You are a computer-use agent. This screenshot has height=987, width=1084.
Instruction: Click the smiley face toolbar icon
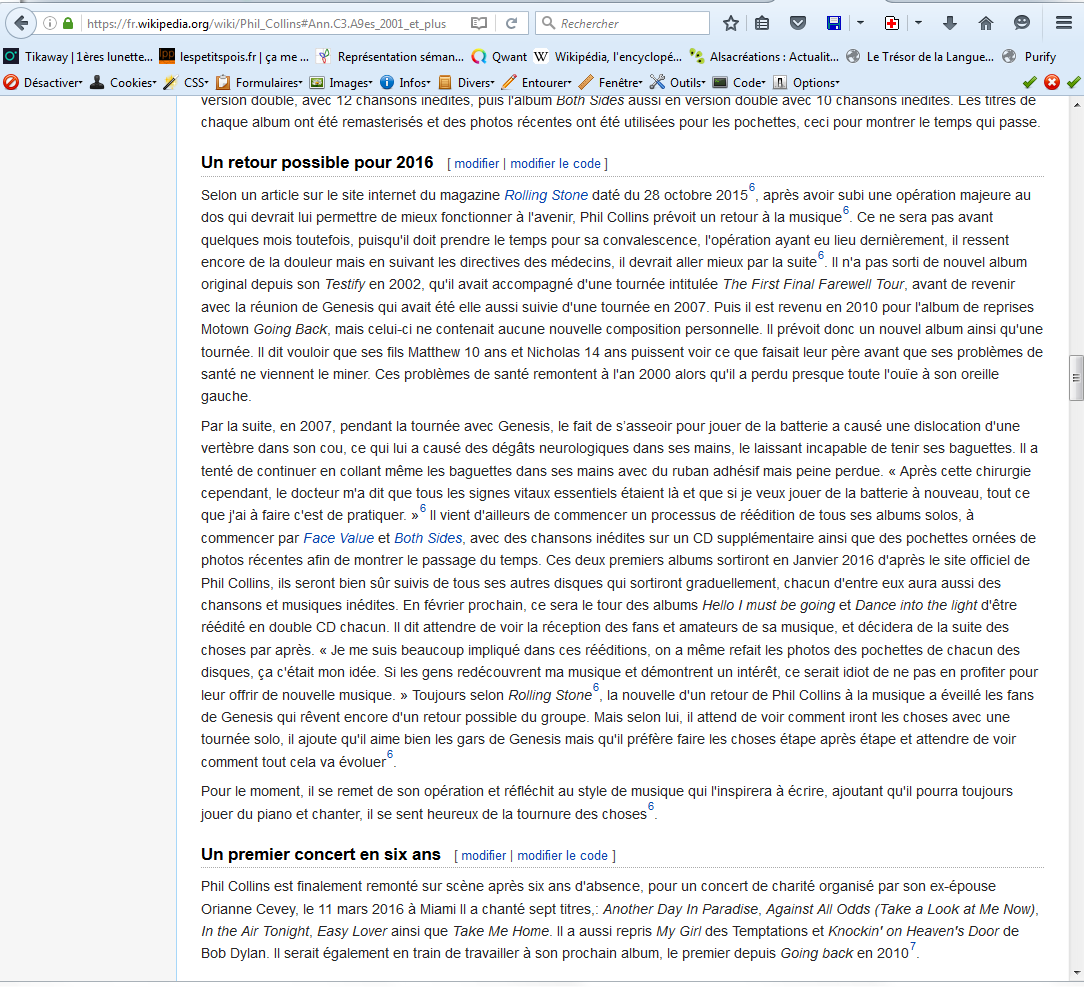click(1021, 23)
